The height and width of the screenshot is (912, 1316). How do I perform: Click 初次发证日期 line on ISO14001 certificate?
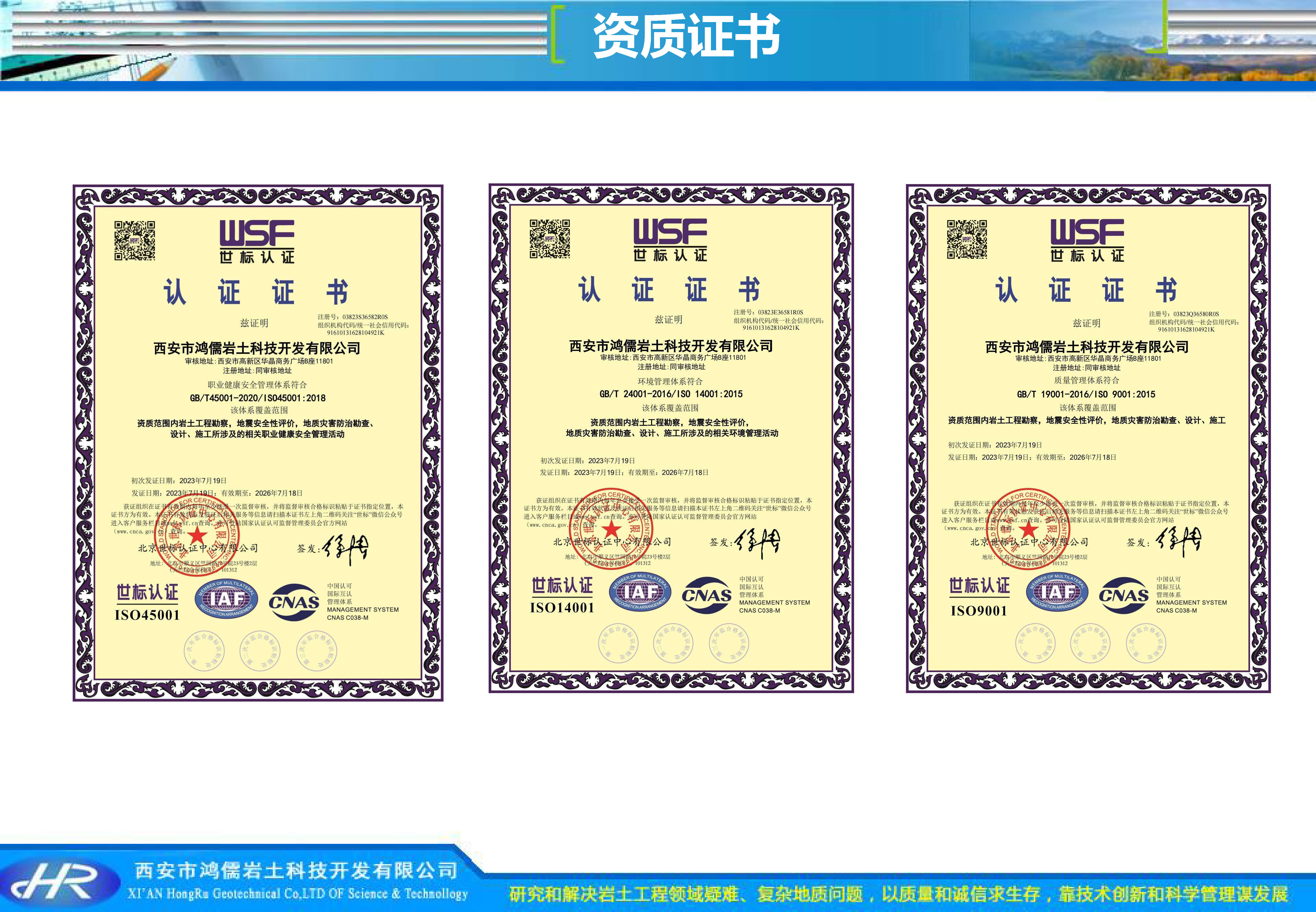tap(588, 461)
